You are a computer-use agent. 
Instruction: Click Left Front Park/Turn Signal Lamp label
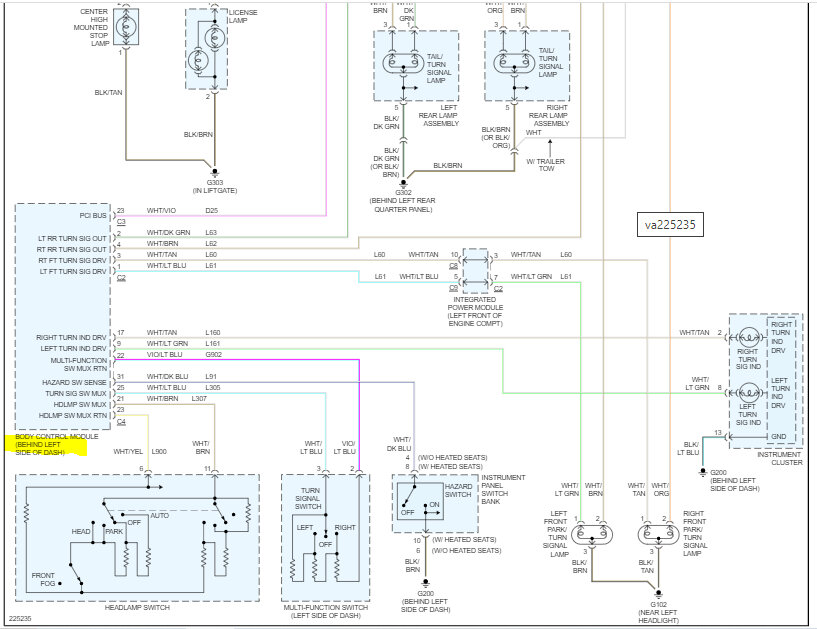pos(555,534)
